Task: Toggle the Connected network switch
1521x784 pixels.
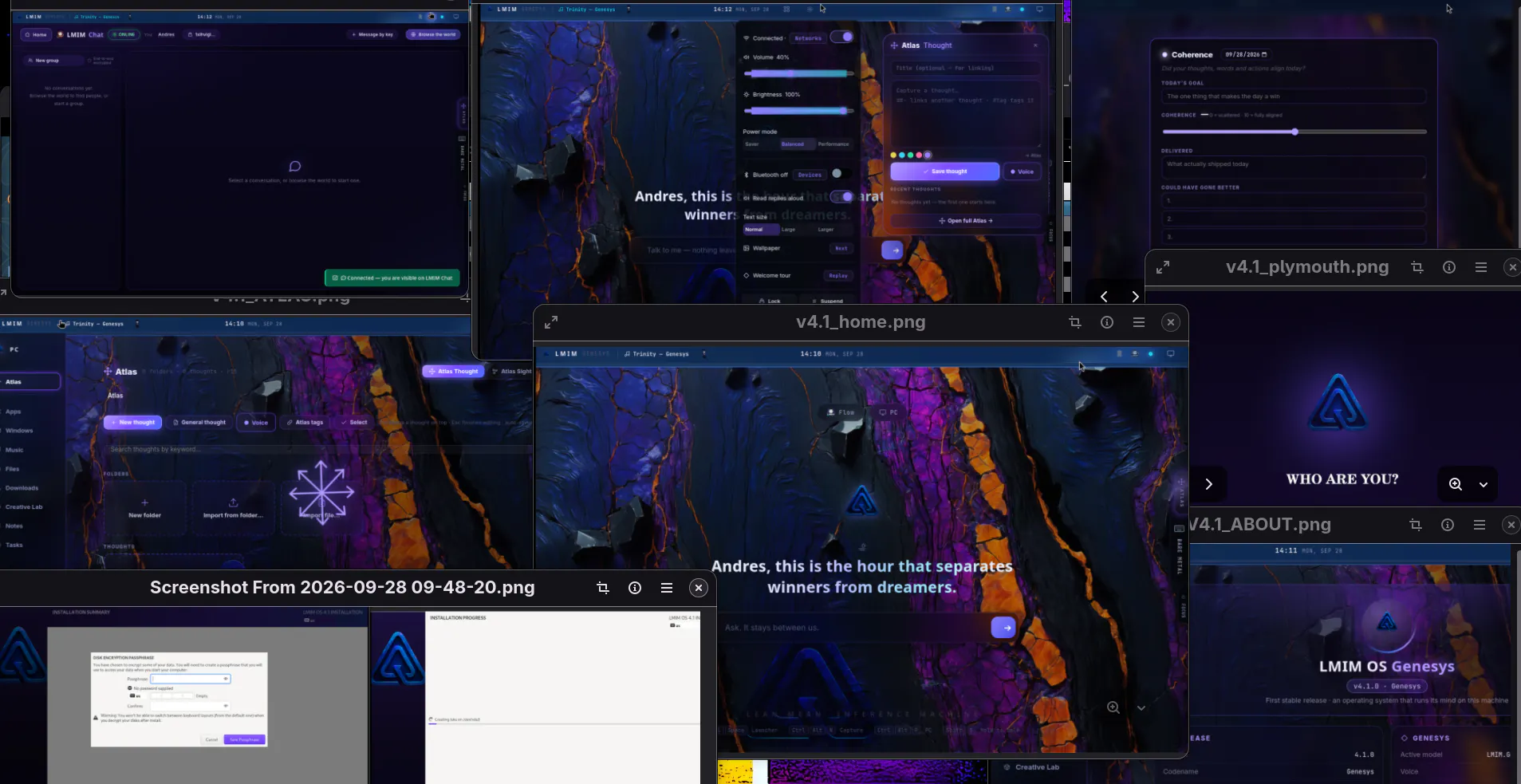Action: (x=842, y=37)
